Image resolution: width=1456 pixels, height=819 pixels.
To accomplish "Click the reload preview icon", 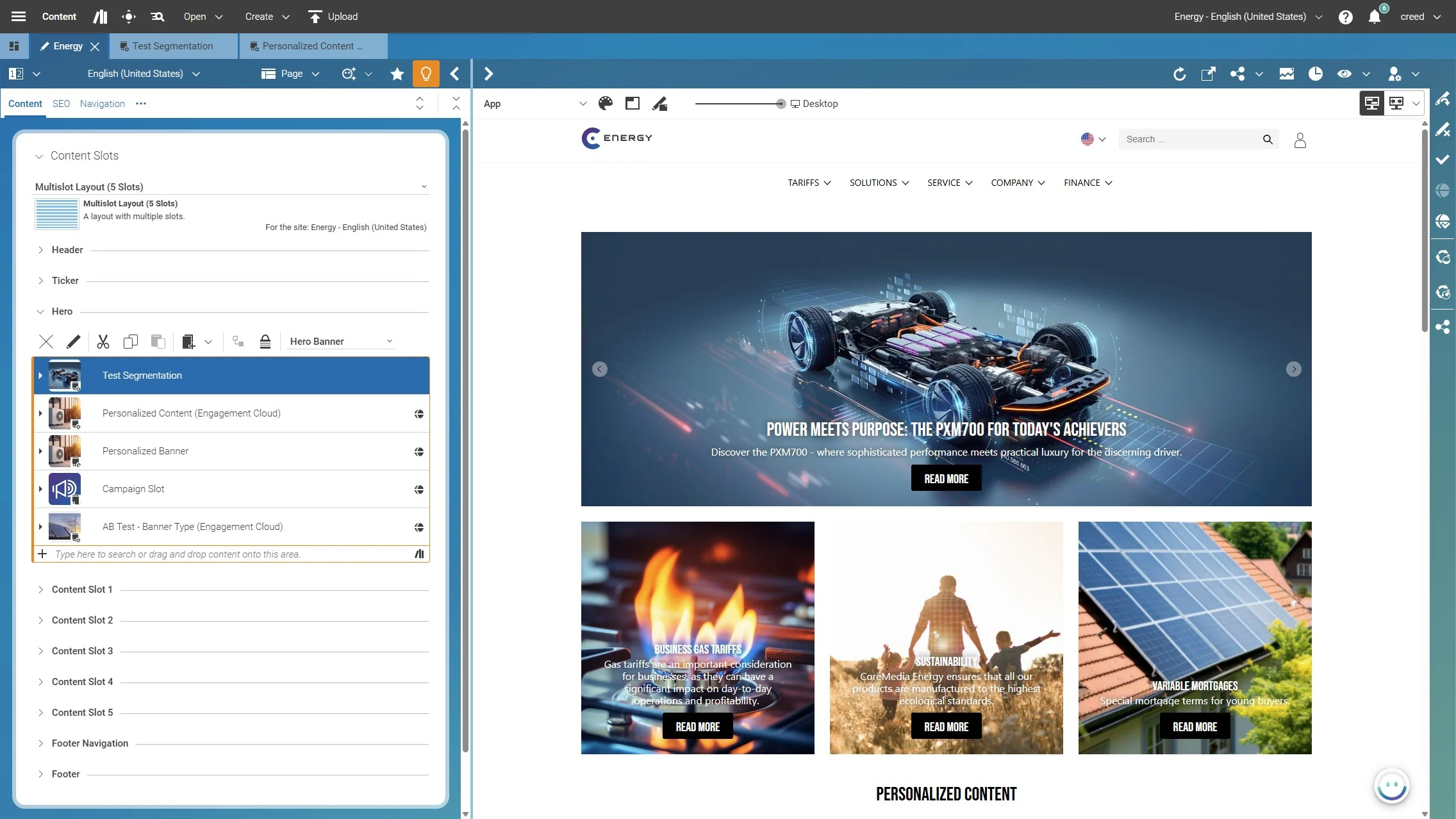I will (1179, 74).
